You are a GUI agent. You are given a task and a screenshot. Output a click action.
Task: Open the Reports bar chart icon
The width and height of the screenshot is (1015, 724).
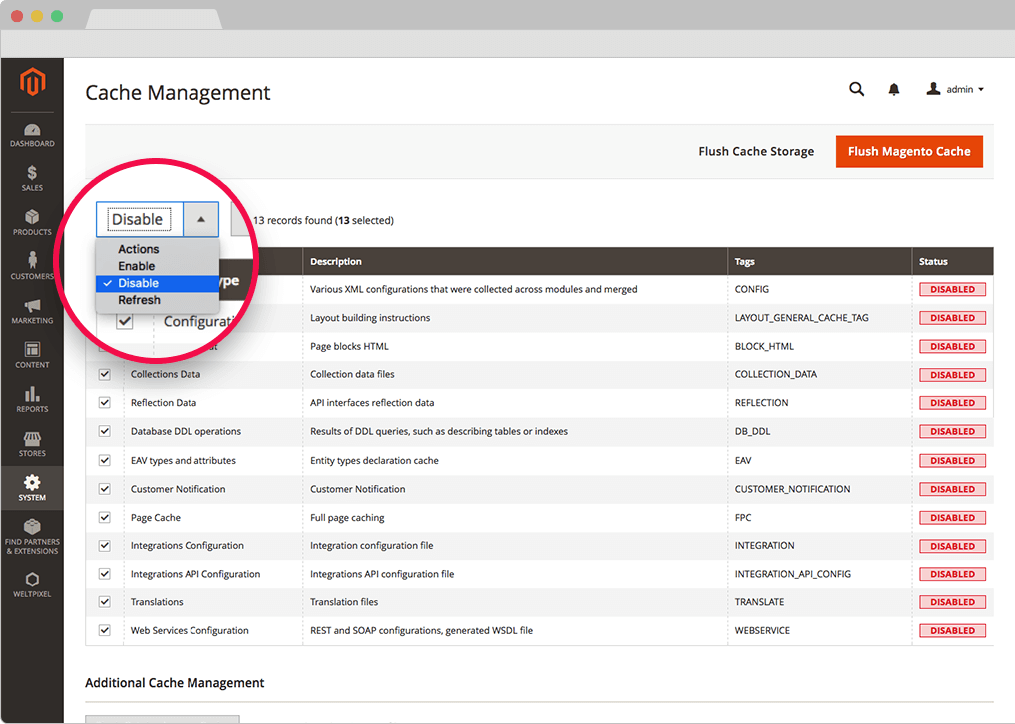pos(32,399)
